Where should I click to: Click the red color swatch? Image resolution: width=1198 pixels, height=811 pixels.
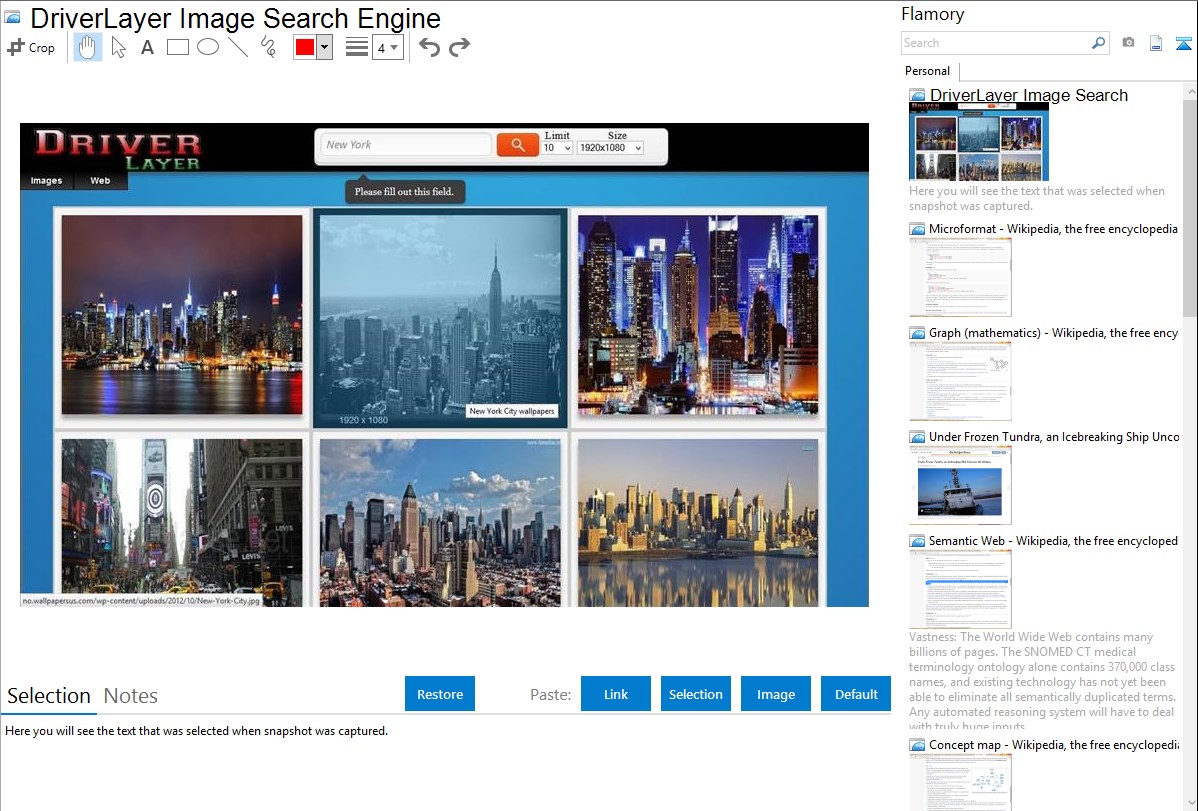click(x=305, y=47)
